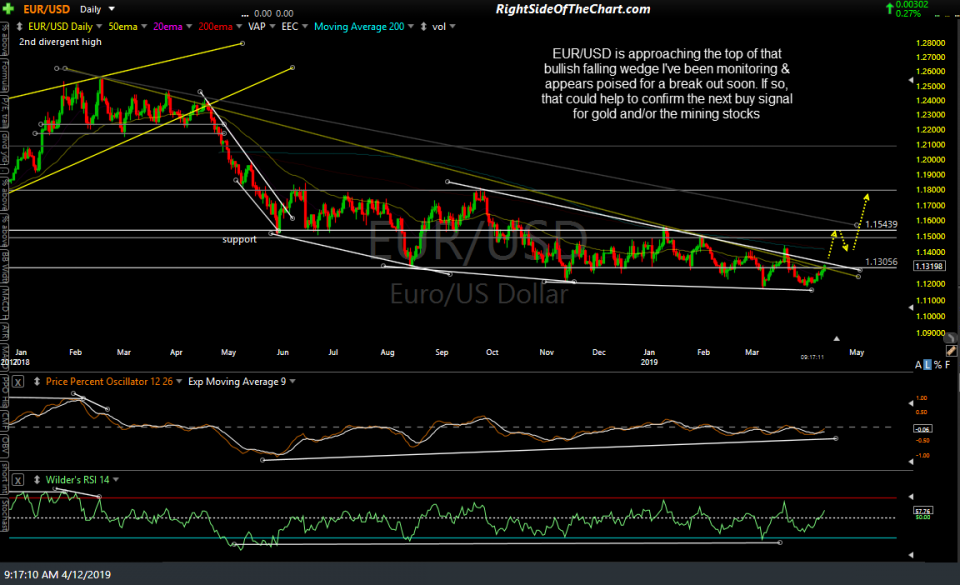Click the vol indicator in the toolbar

pos(440,26)
